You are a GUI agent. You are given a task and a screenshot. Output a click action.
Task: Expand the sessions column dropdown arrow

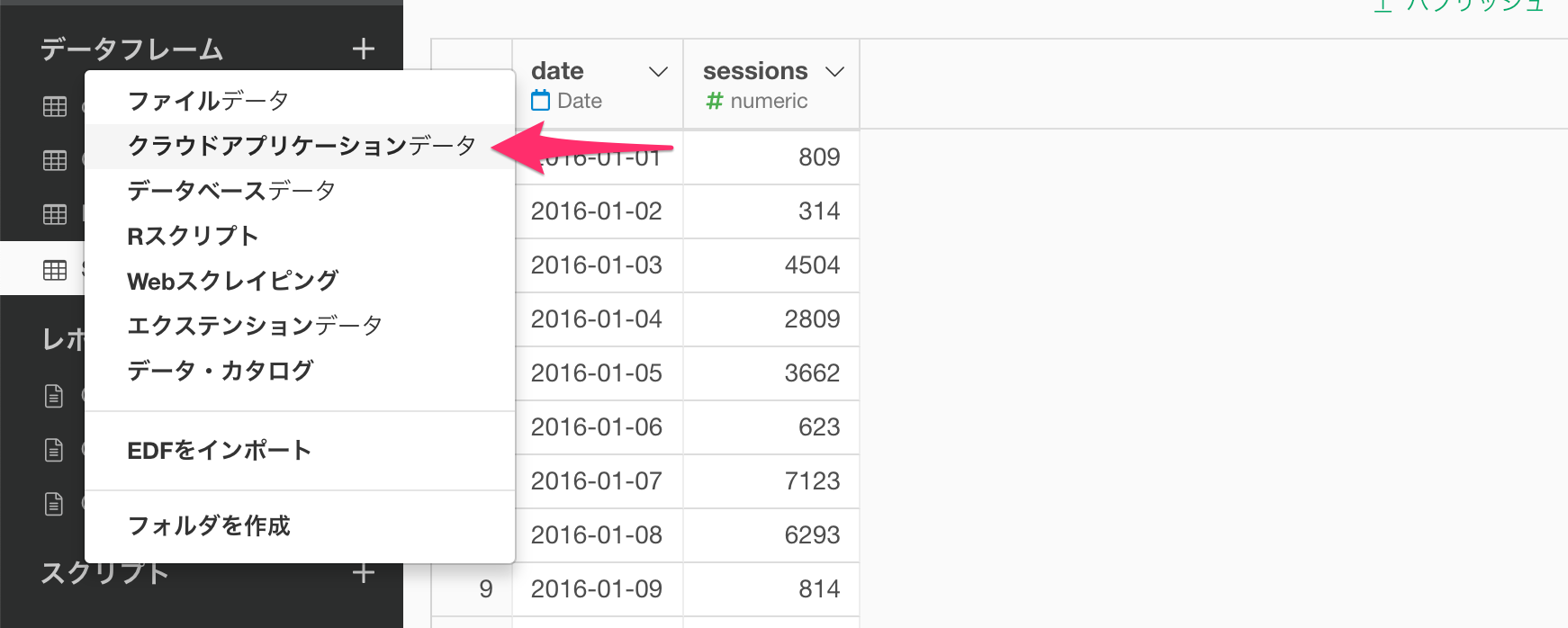click(835, 72)
